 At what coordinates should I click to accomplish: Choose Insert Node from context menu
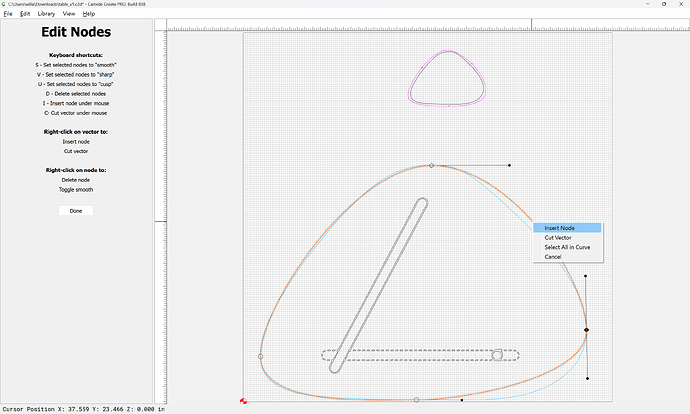(560, 228)
